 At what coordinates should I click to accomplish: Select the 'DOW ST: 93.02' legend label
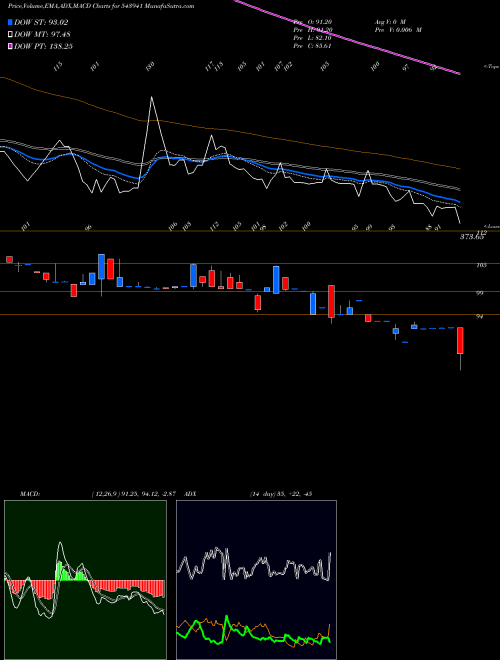(x=41, y=22)
